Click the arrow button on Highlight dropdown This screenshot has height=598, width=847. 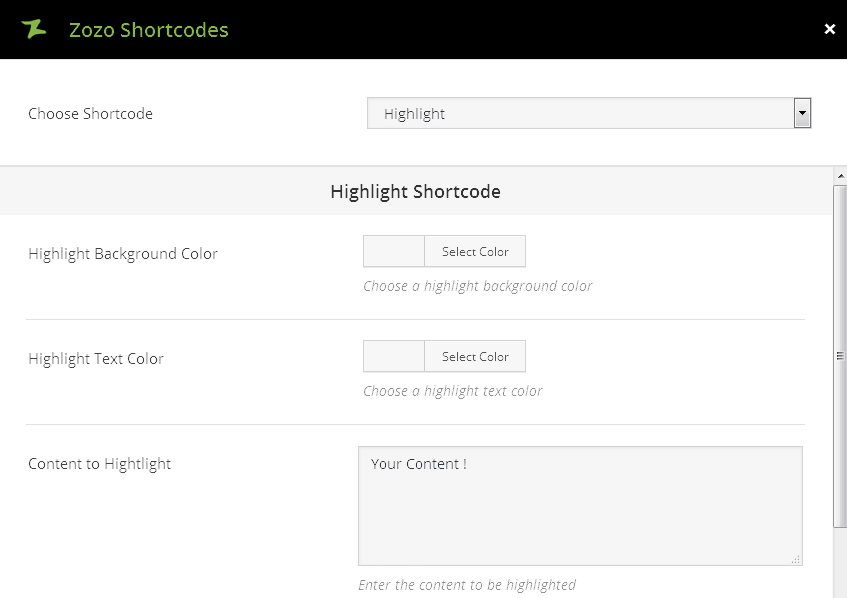pos(802,113)
